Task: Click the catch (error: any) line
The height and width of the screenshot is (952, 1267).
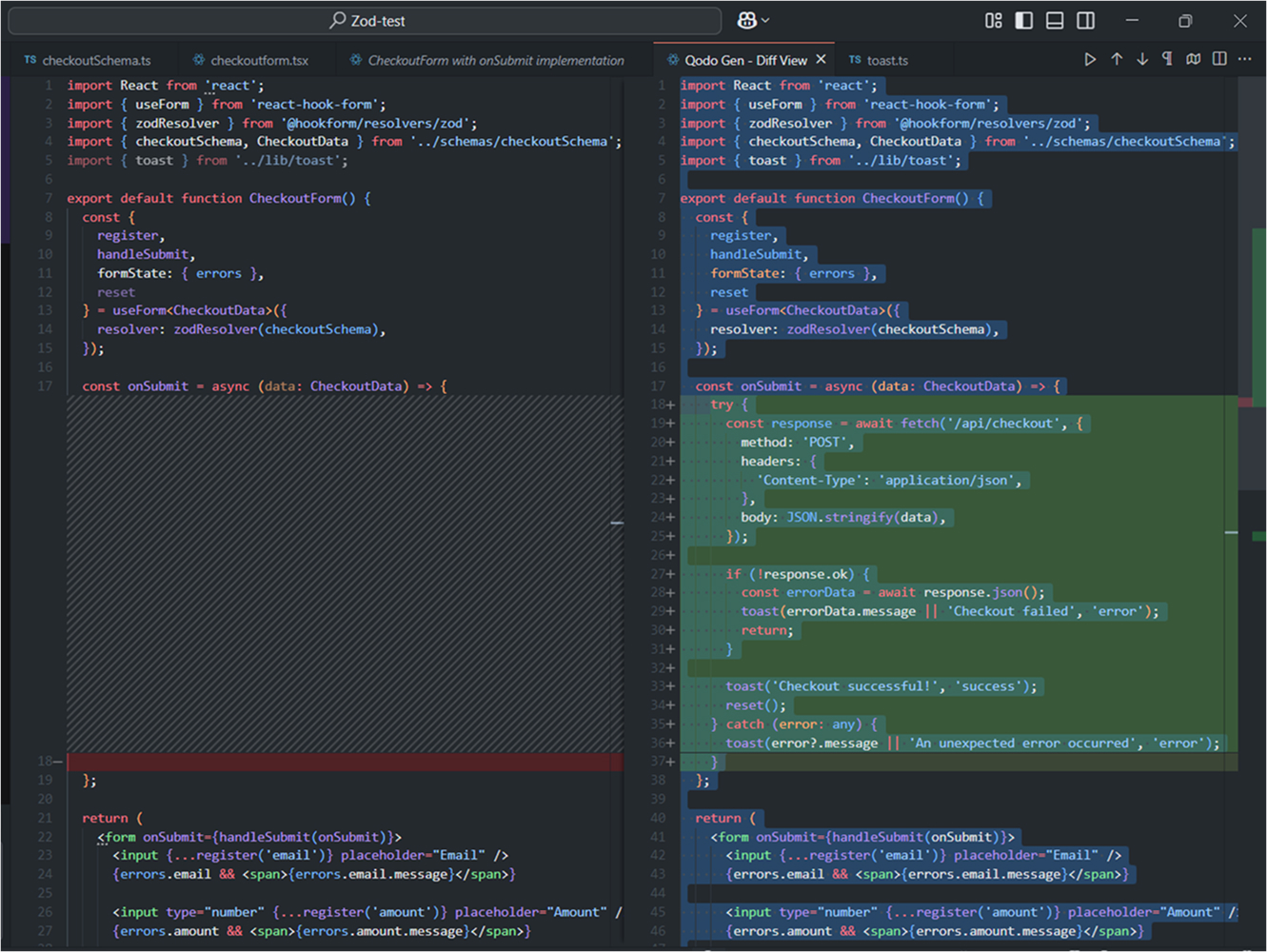Action: (x=794, y=724)
